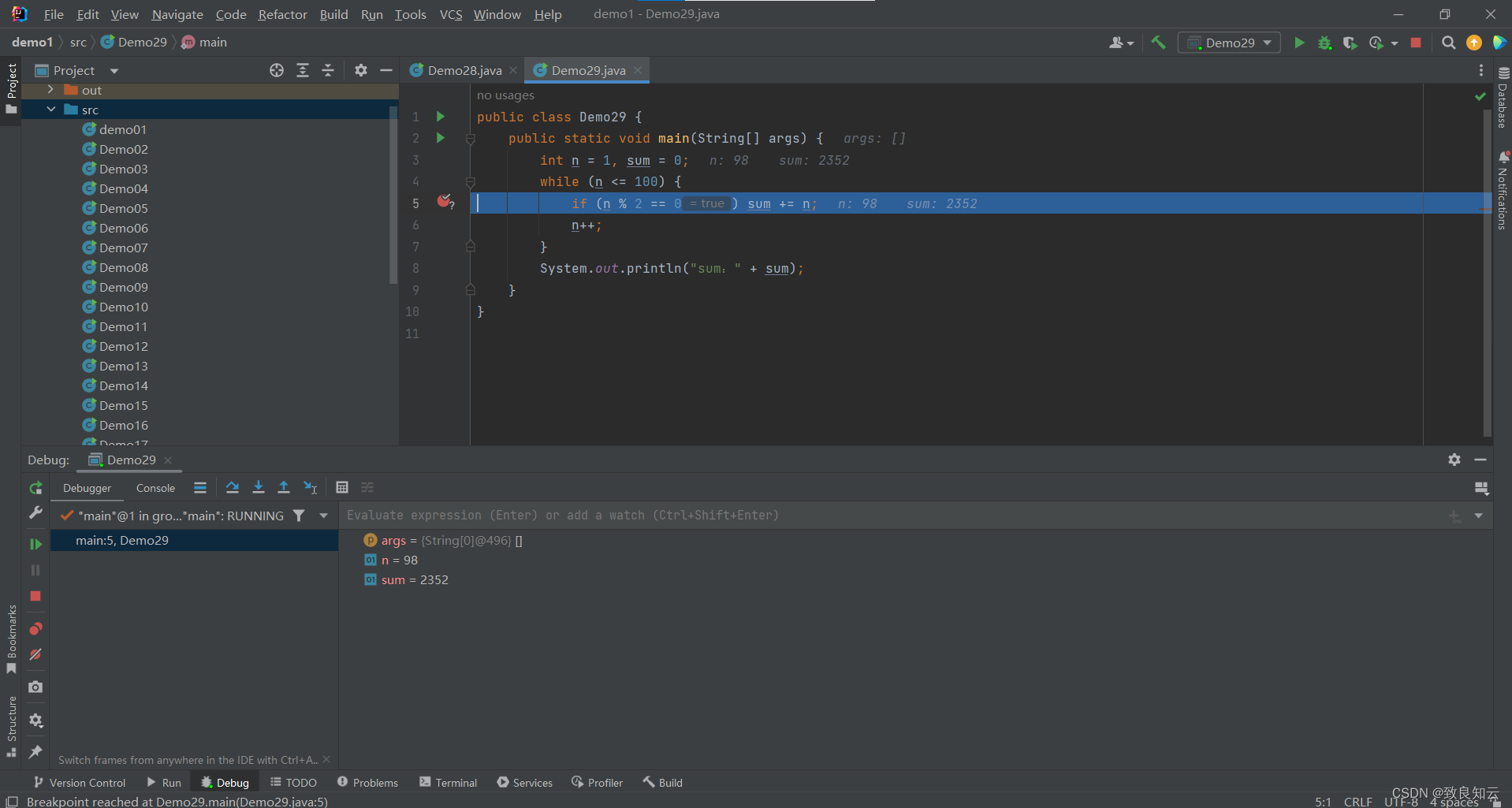Toggle Mute Breakpoints
Viewport: 1512px width, 808px height.
pos(35,654)
